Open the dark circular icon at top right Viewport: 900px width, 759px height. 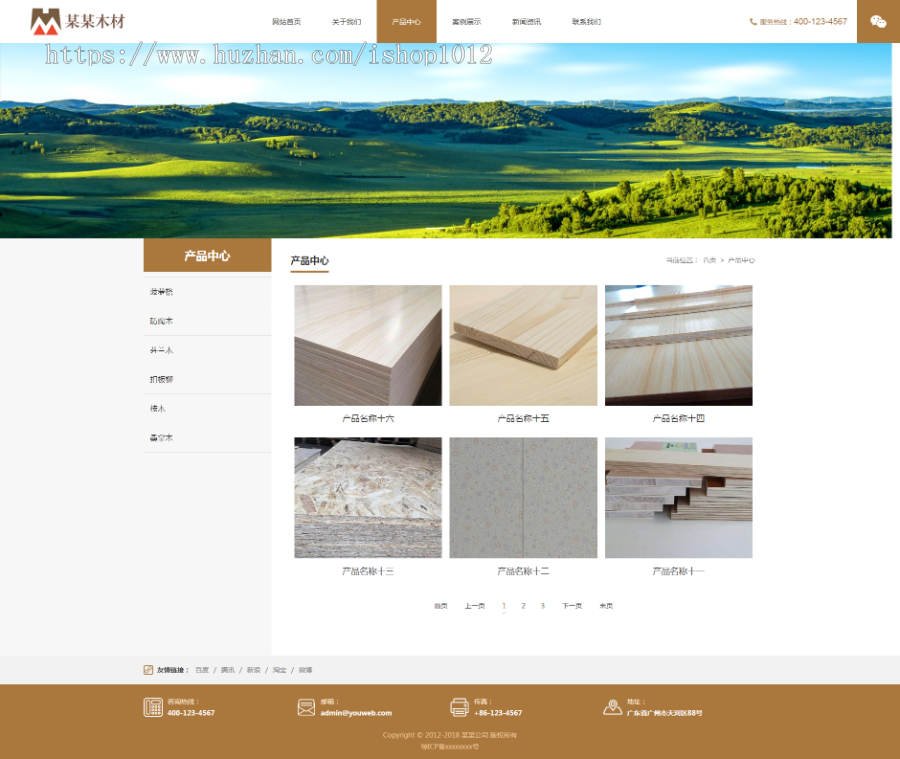coord(878,20)
